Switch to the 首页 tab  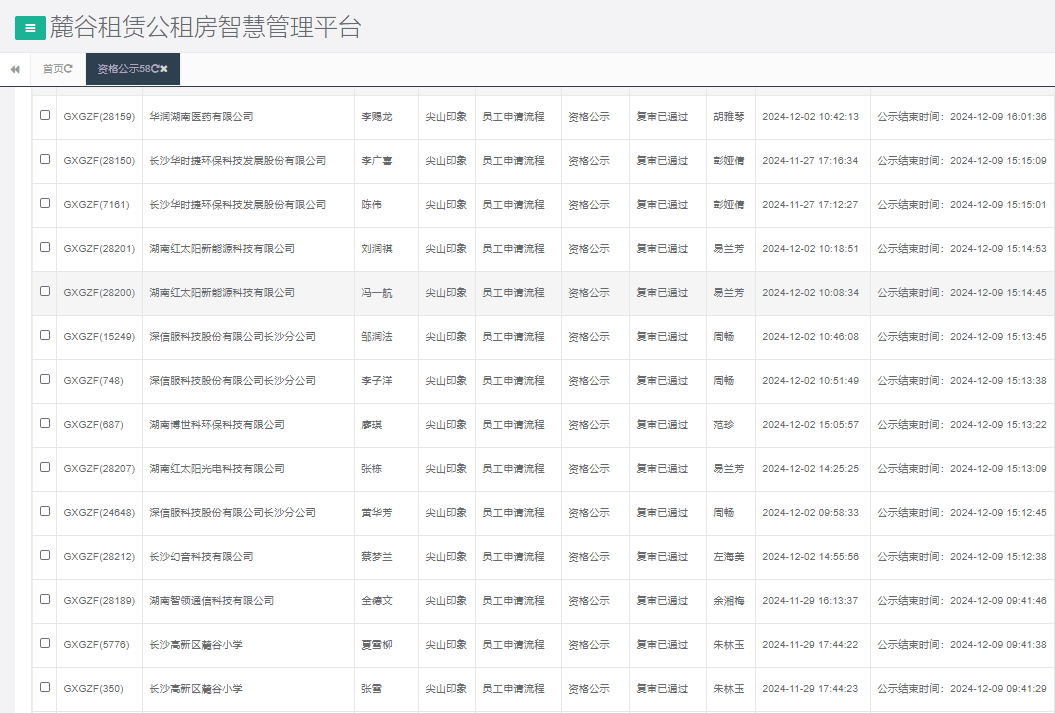pos(52,70)
